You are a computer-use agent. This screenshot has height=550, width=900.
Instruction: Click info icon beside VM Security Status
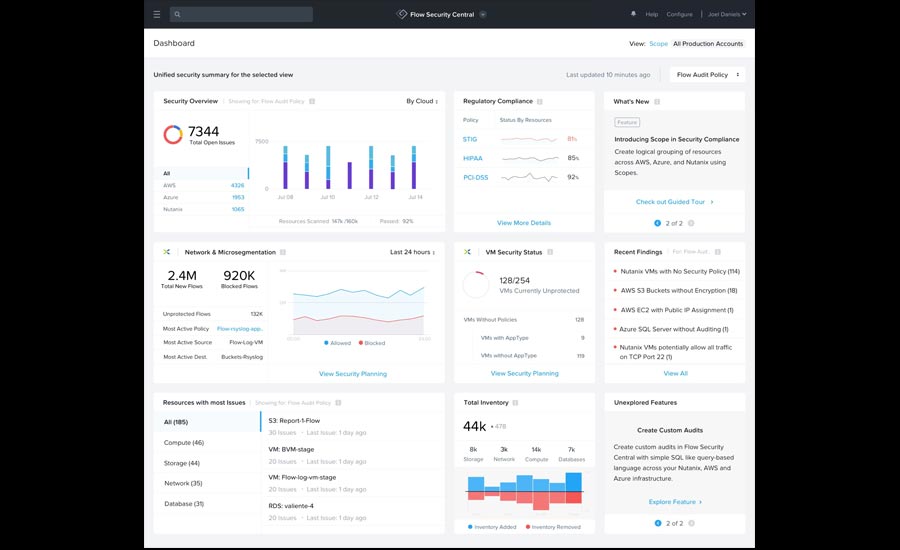pos(551,252)
